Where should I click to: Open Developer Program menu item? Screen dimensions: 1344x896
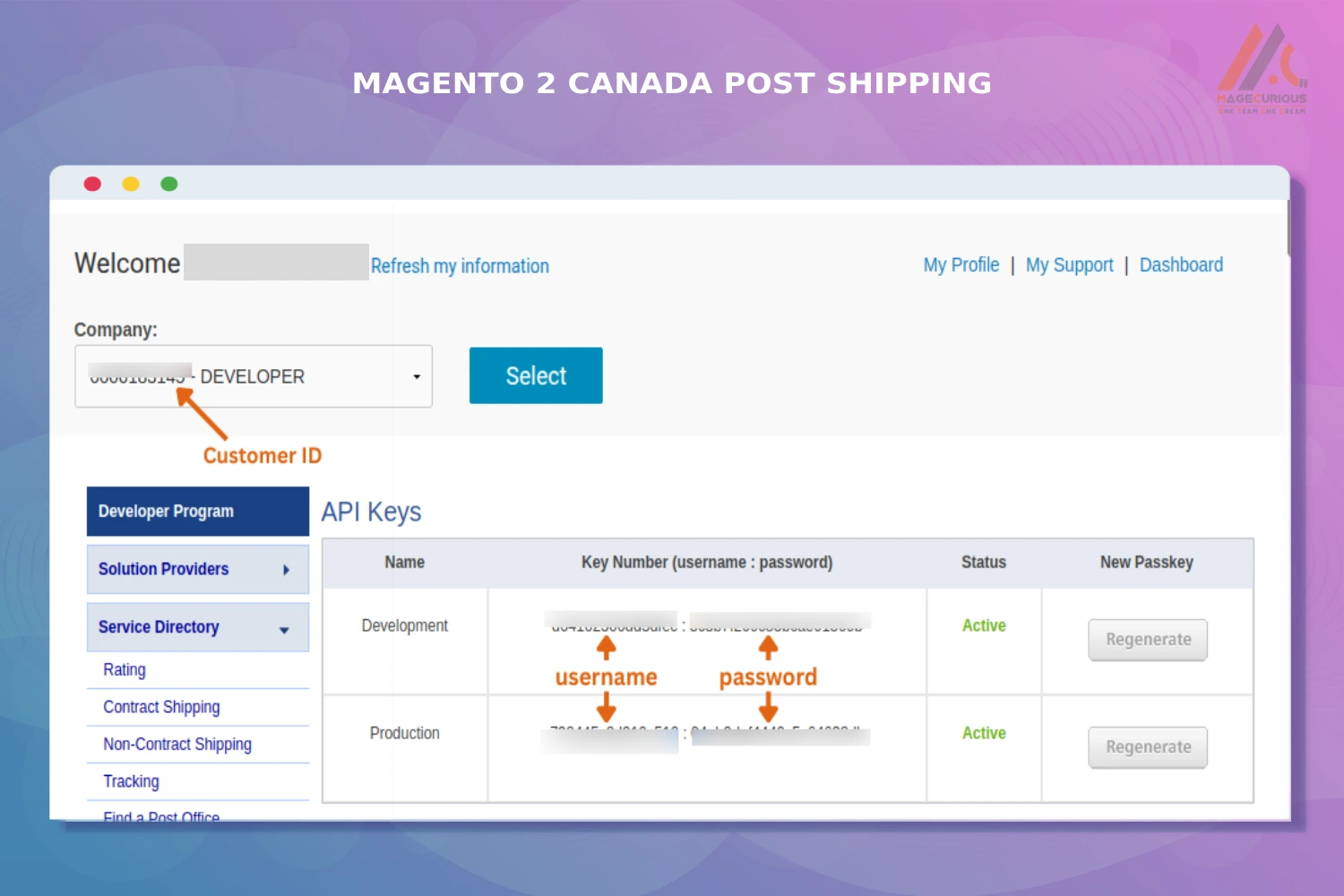[x=197, y=512]
